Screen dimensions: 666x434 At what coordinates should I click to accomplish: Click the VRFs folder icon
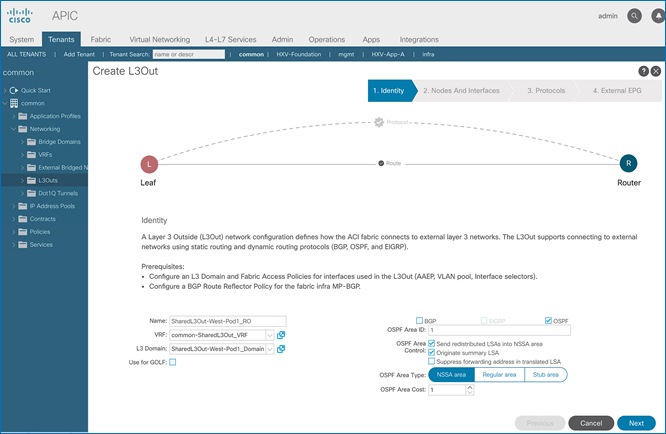pos(31,155)
